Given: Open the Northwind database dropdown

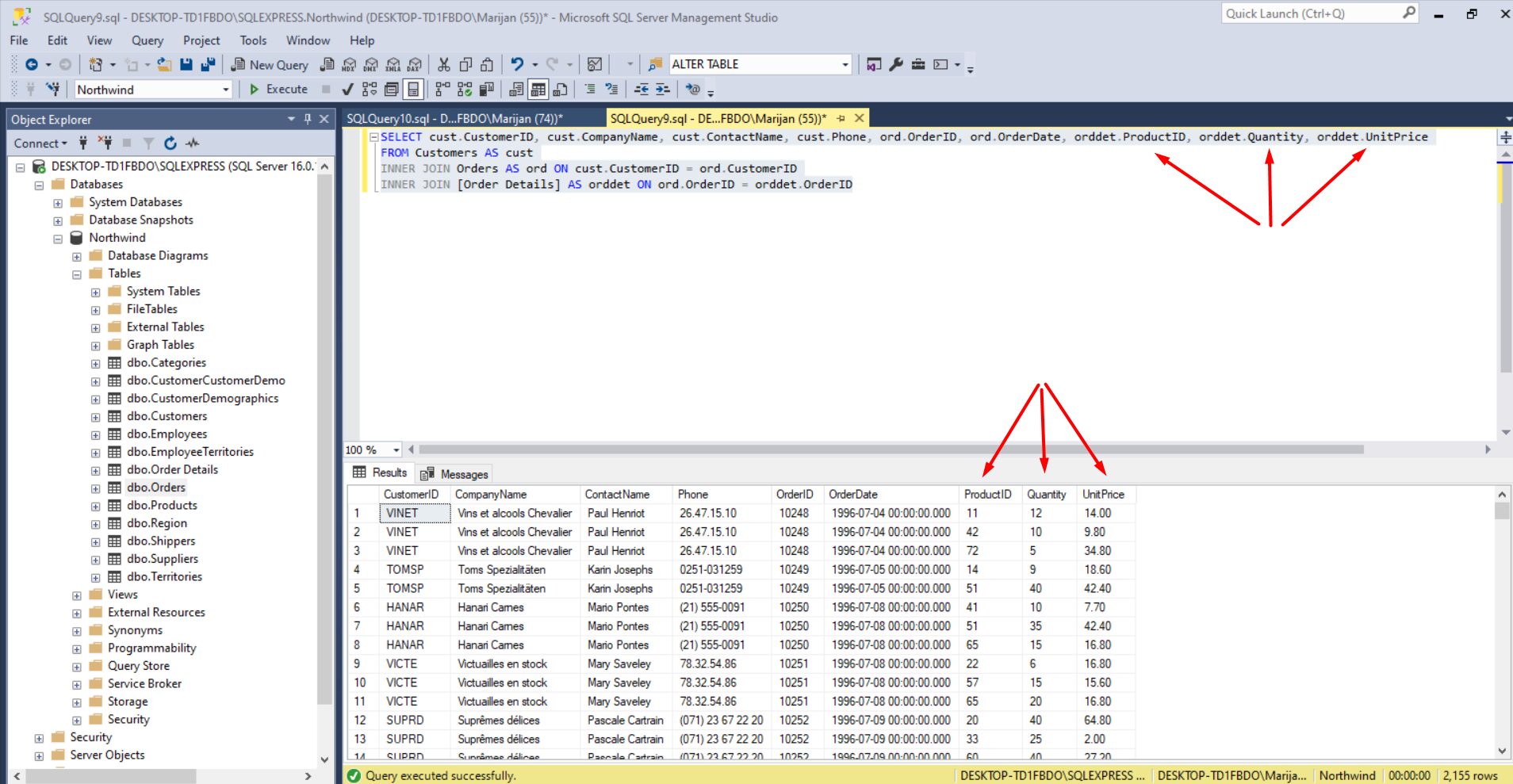Looking at the screenshot, I should tap(226, 90).
